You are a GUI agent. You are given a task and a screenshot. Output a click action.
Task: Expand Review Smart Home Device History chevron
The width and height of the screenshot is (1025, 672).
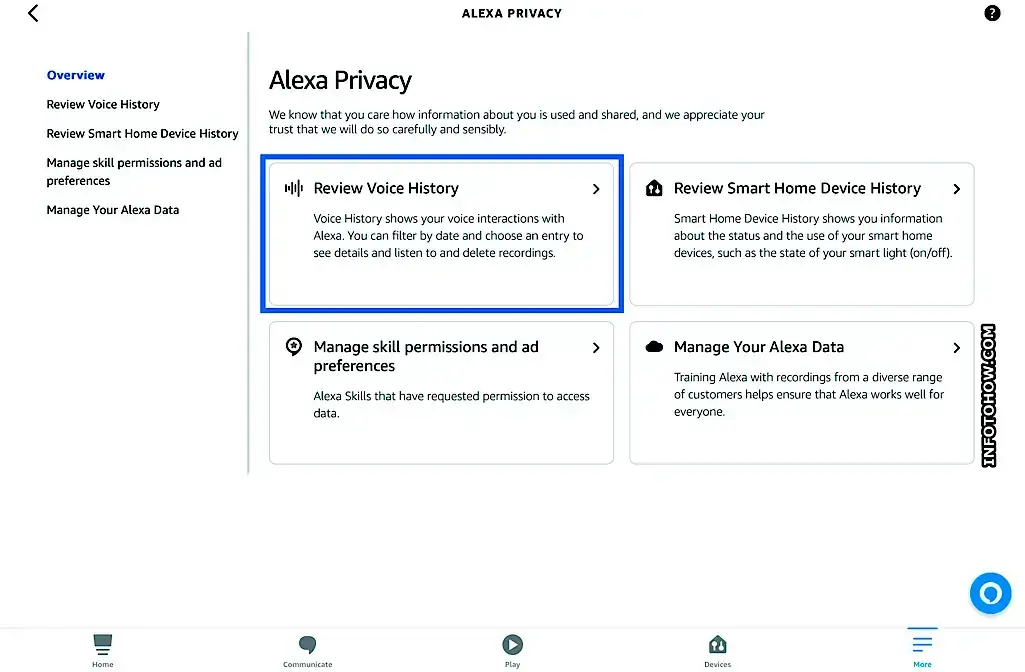[x=956, y=189]
